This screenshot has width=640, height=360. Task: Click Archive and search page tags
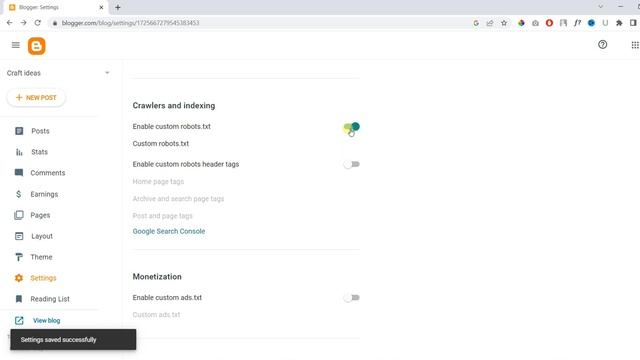(x=178, y=198)
